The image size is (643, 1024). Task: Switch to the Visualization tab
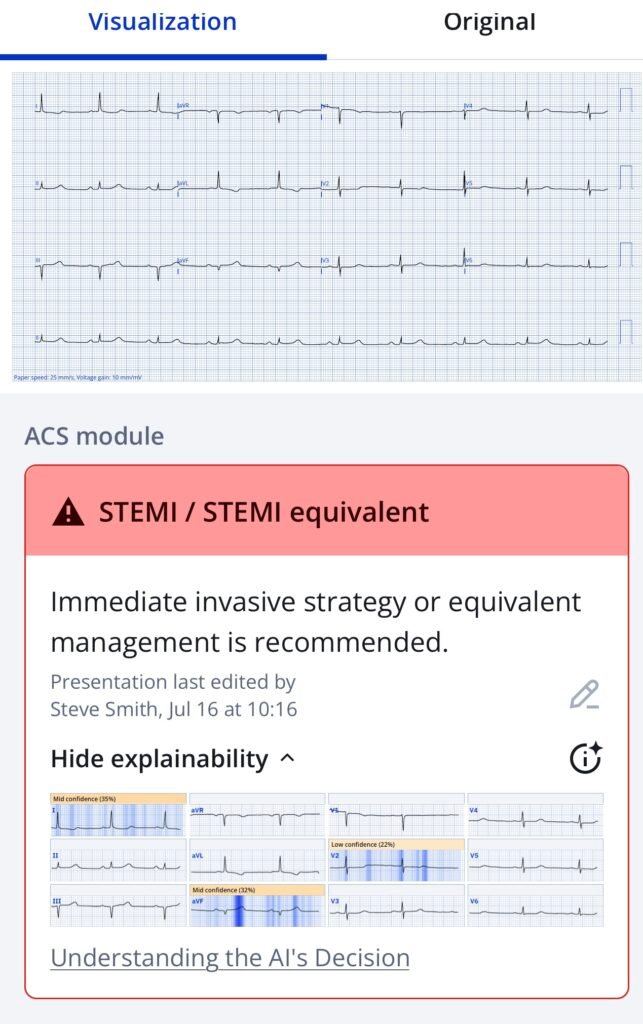pos(162,22)
